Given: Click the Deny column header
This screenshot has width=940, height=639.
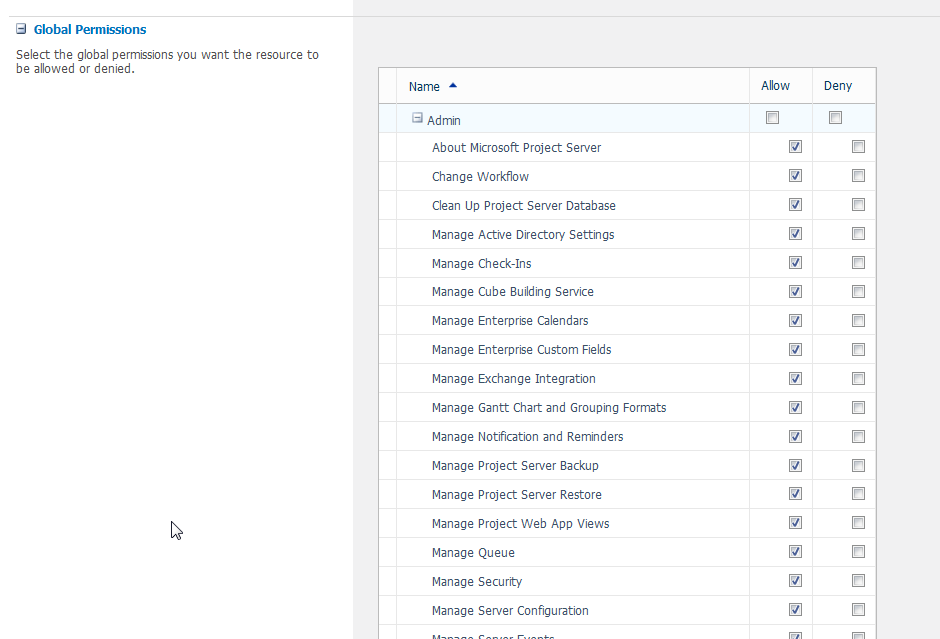Looking at the screenshot, I should [838, 86].
